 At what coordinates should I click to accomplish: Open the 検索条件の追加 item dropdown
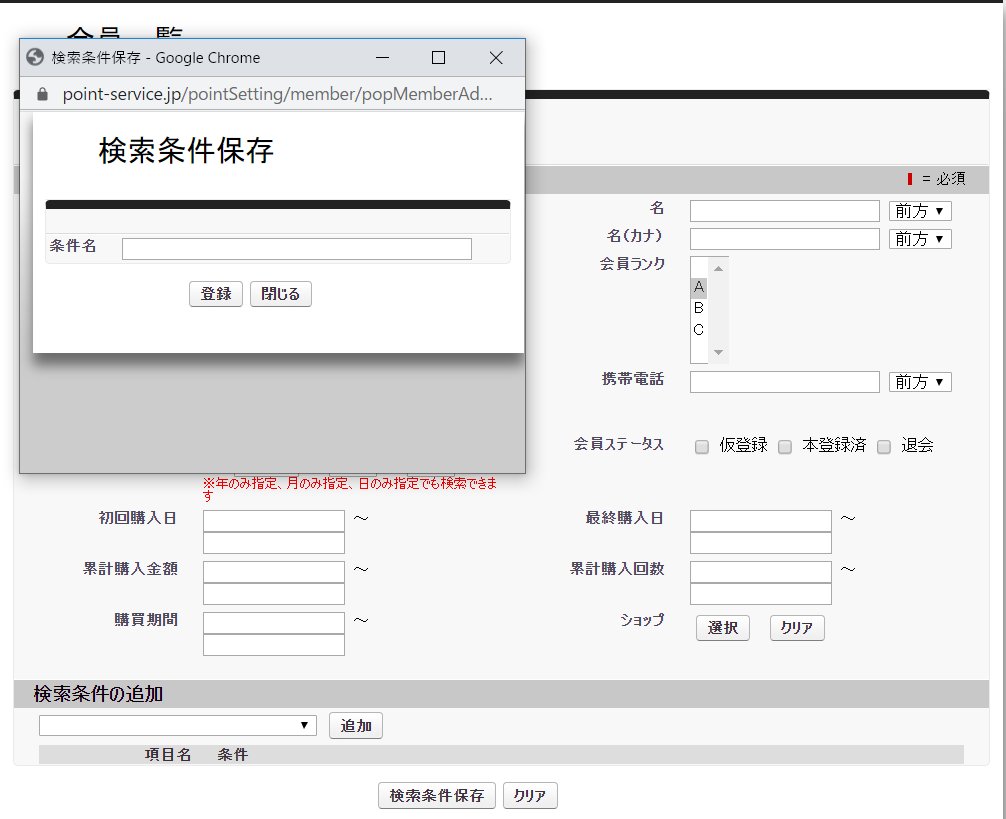click(178, 725)
